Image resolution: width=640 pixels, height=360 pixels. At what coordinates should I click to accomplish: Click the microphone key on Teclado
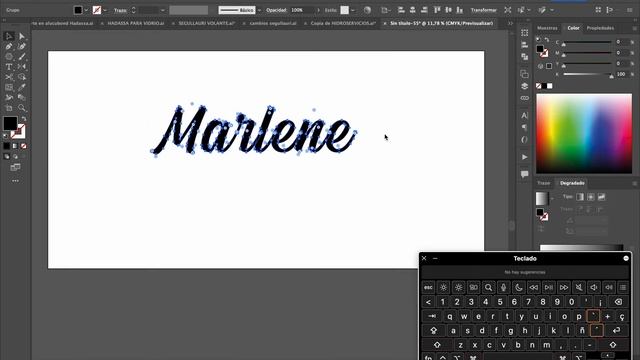(503, 287)
